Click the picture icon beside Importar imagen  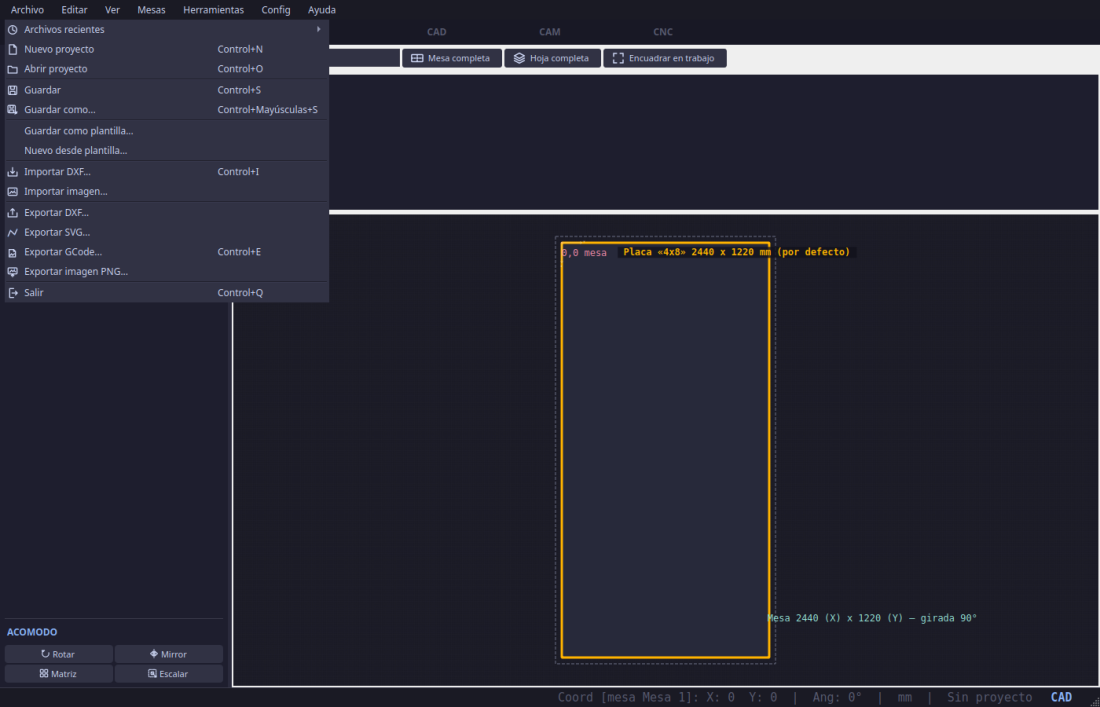tap(13, 191)
